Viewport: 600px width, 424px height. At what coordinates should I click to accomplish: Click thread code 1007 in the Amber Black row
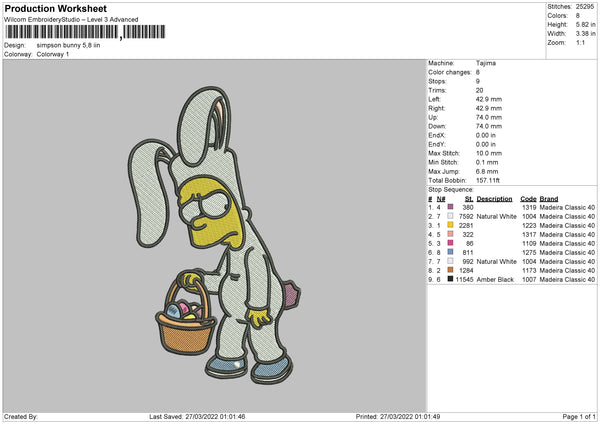pyautogui.click(x=529, y=279)
